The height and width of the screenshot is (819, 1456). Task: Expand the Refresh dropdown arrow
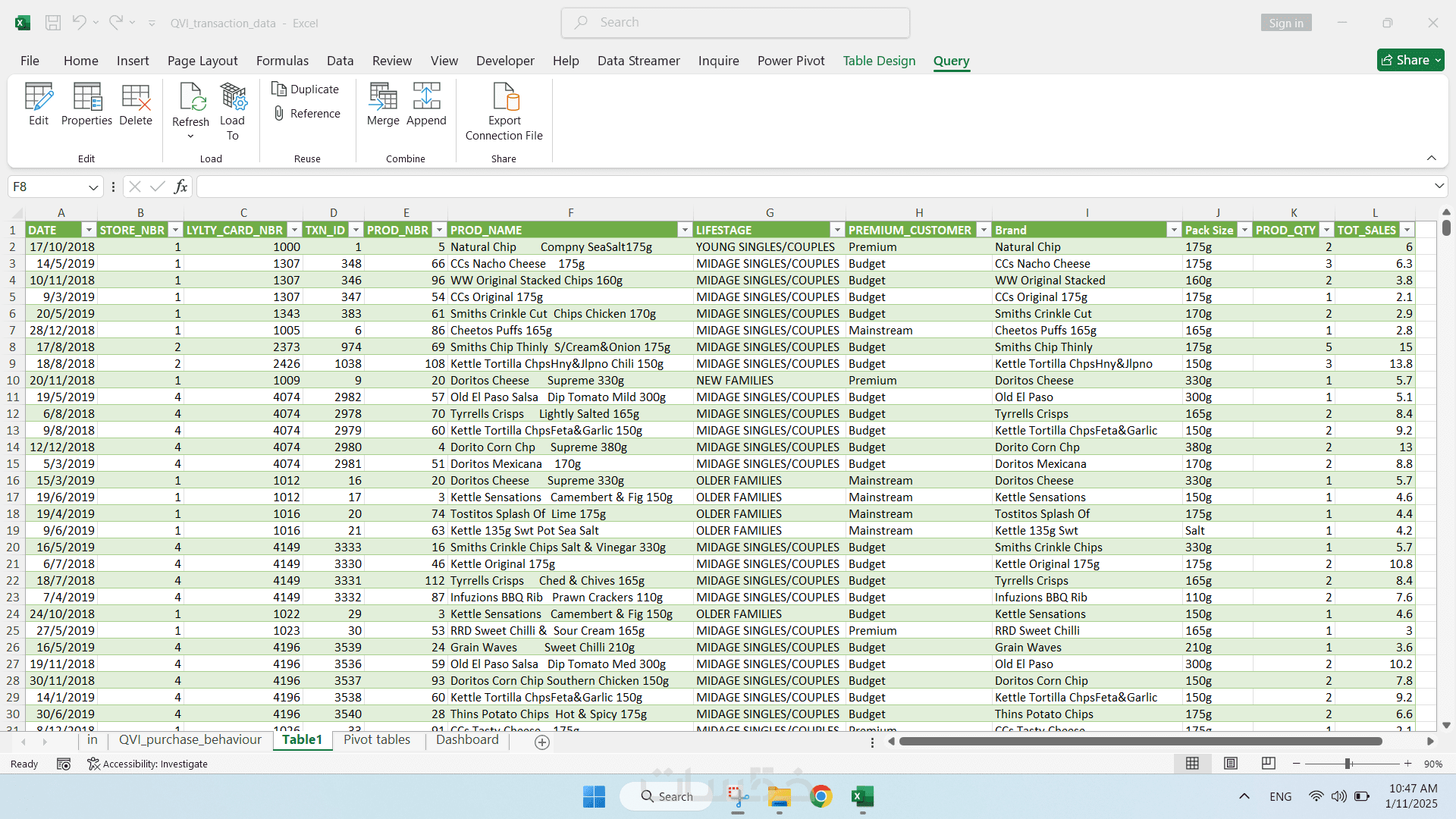(190, 136)
